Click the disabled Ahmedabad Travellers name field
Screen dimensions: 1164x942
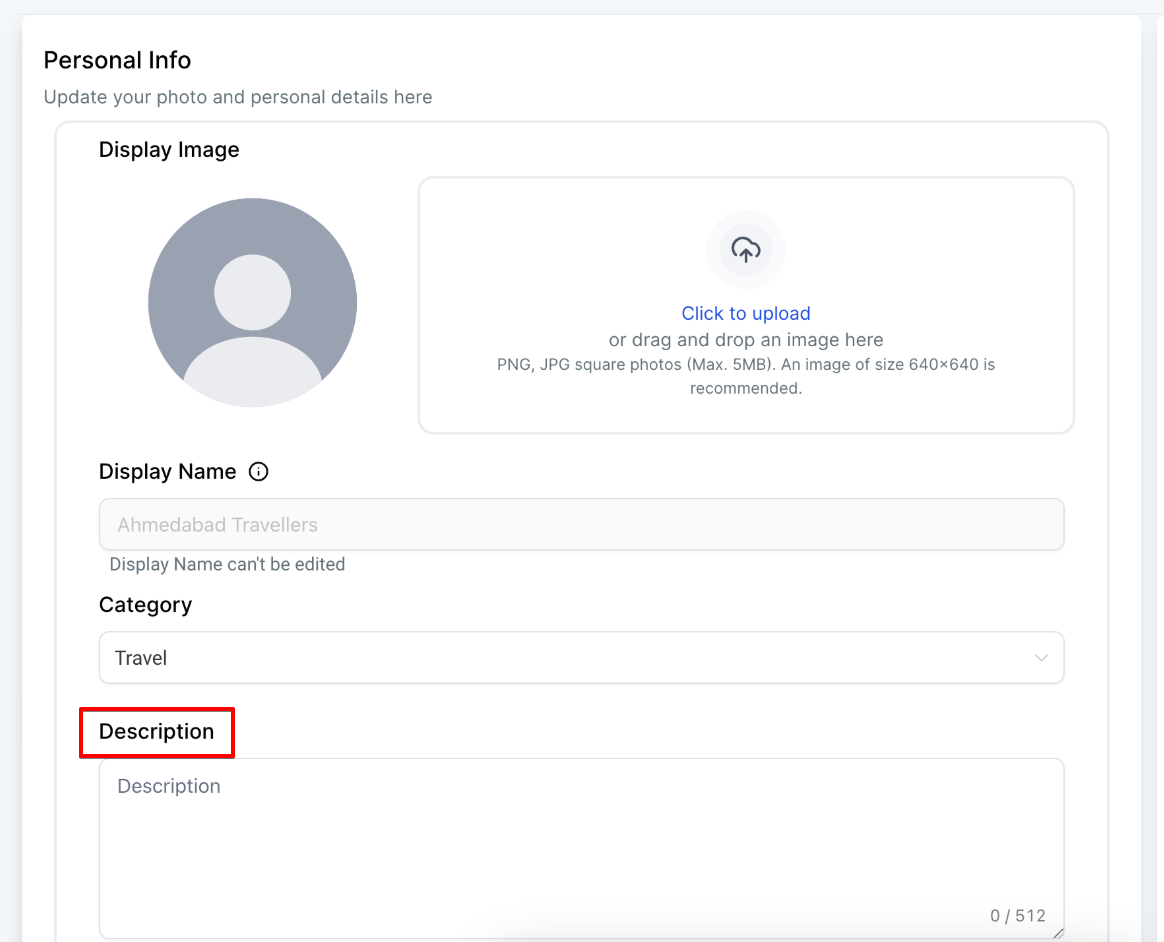coord(580,525)
